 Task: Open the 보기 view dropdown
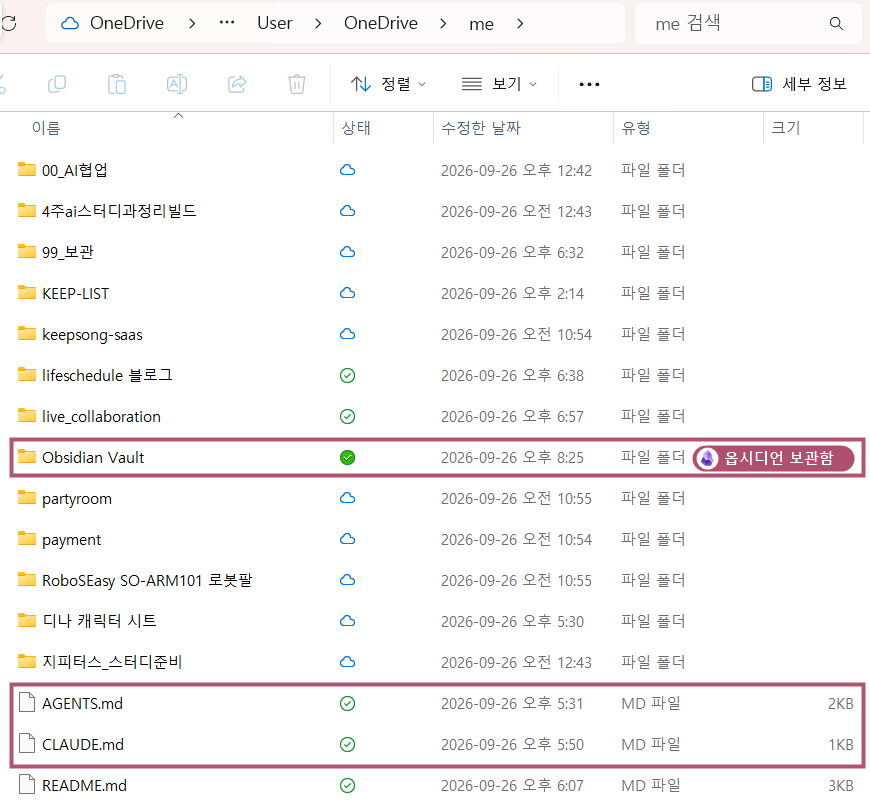pyautogui.click(x=499, y=84)
